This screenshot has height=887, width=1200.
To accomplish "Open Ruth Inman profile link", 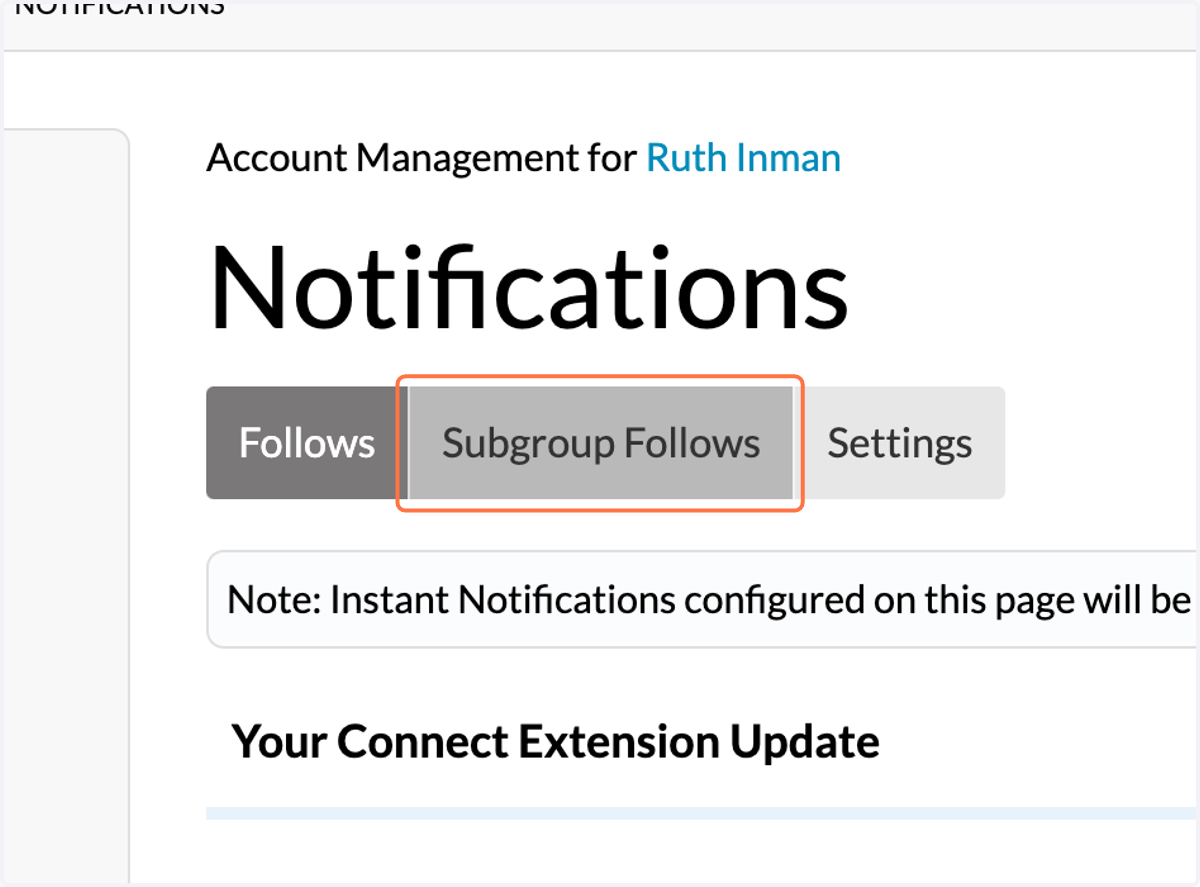I will coord(744,158).
